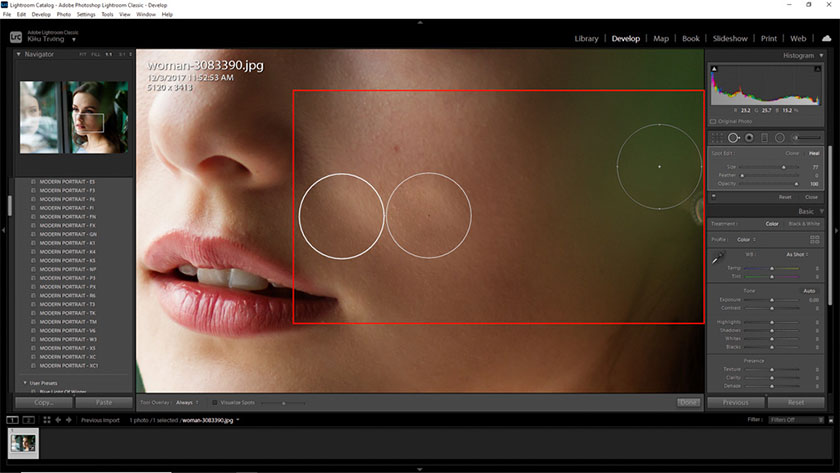The height and width of the screenshot is (473, 840).
Task: Open the Settings menu
Action: point(86,14)
